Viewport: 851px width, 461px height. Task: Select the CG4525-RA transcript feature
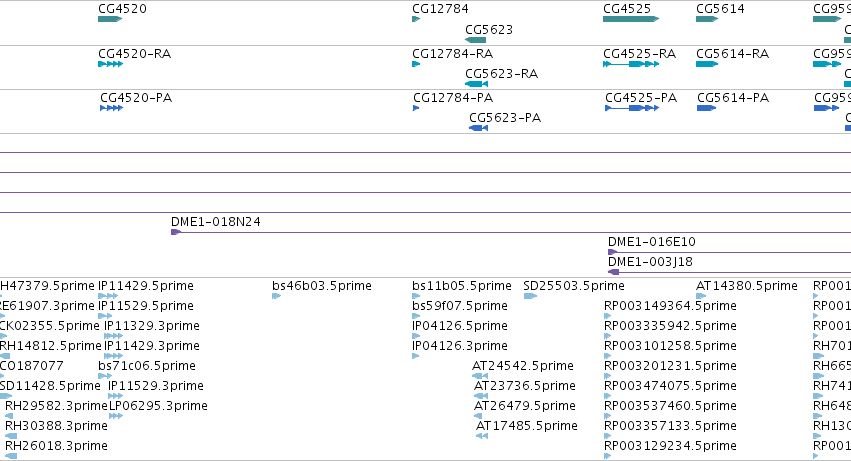pyautogui.click(x=631, y=64)
